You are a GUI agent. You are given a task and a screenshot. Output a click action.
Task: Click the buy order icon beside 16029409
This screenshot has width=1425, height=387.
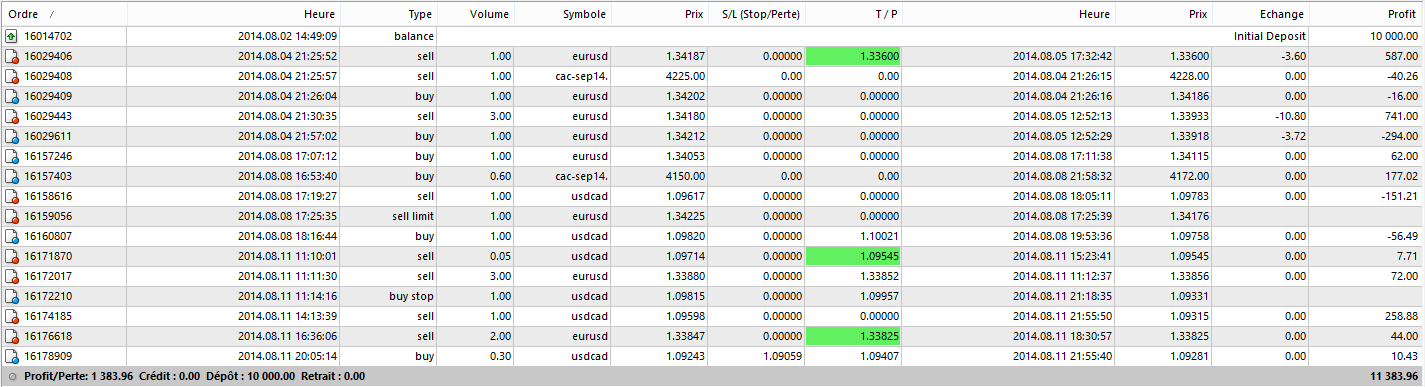(x=11, y=96)
